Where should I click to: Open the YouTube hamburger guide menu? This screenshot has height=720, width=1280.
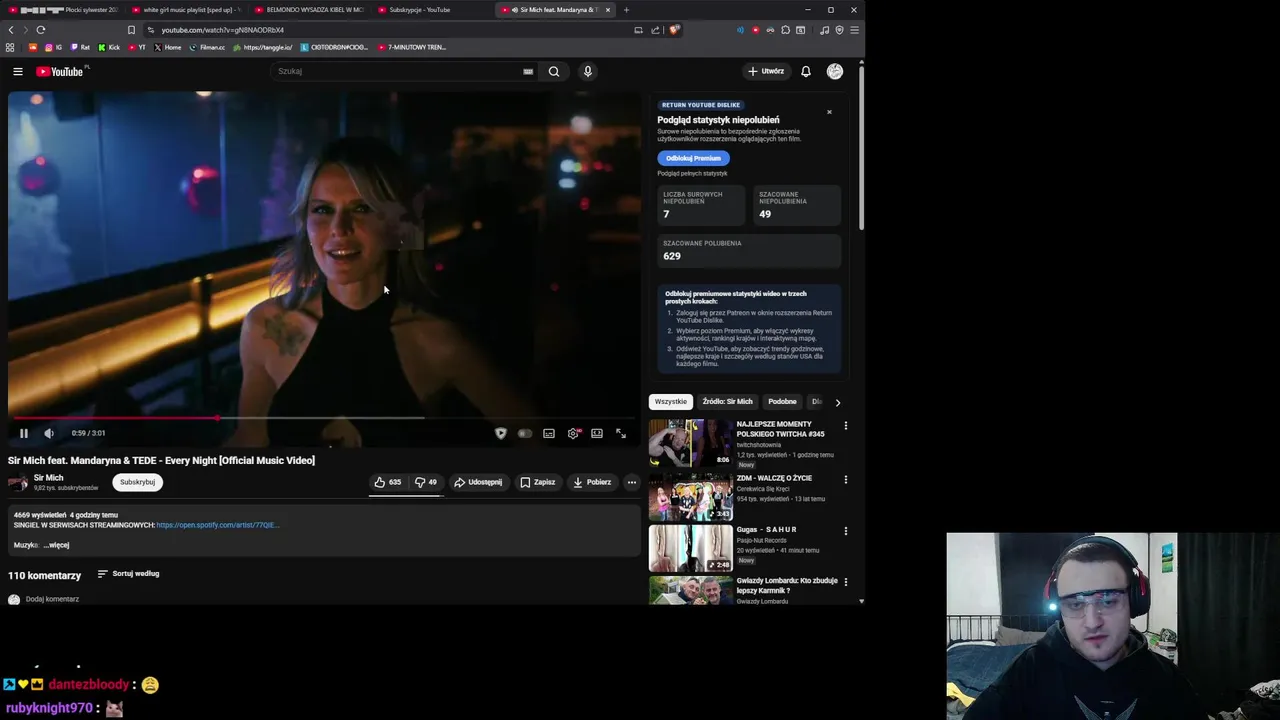(x=17, y=71)
